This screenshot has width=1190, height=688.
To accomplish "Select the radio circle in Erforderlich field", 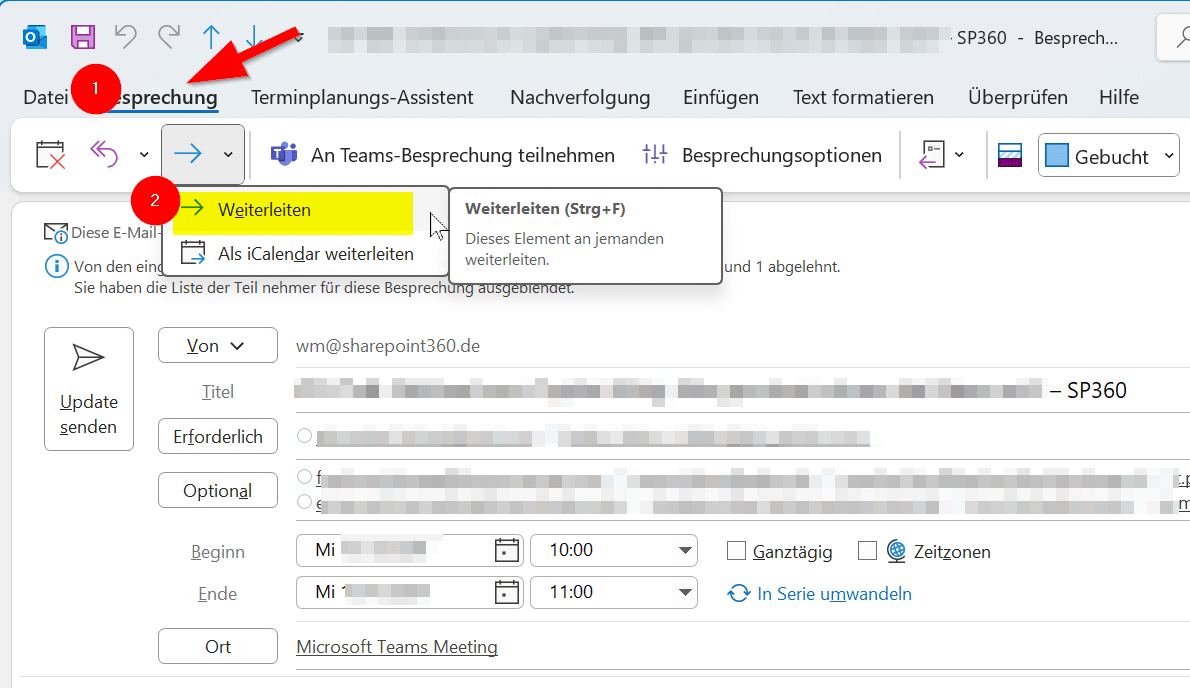I will click(304, 436).
